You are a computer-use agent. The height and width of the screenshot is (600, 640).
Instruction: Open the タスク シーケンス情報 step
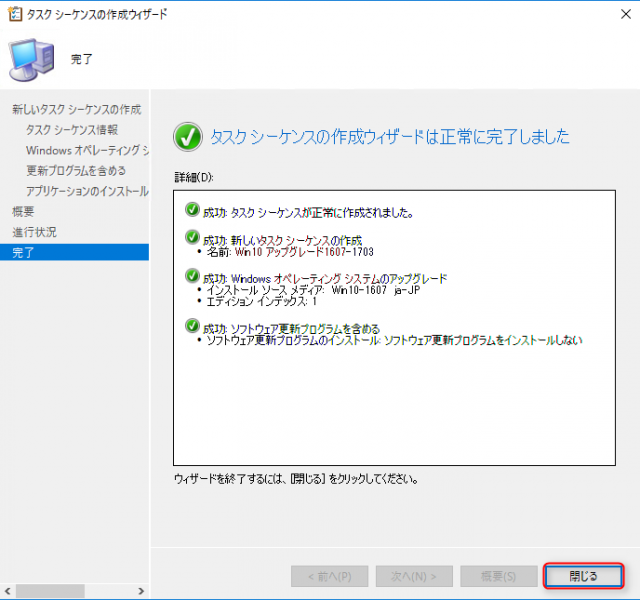tap(72, 130)
